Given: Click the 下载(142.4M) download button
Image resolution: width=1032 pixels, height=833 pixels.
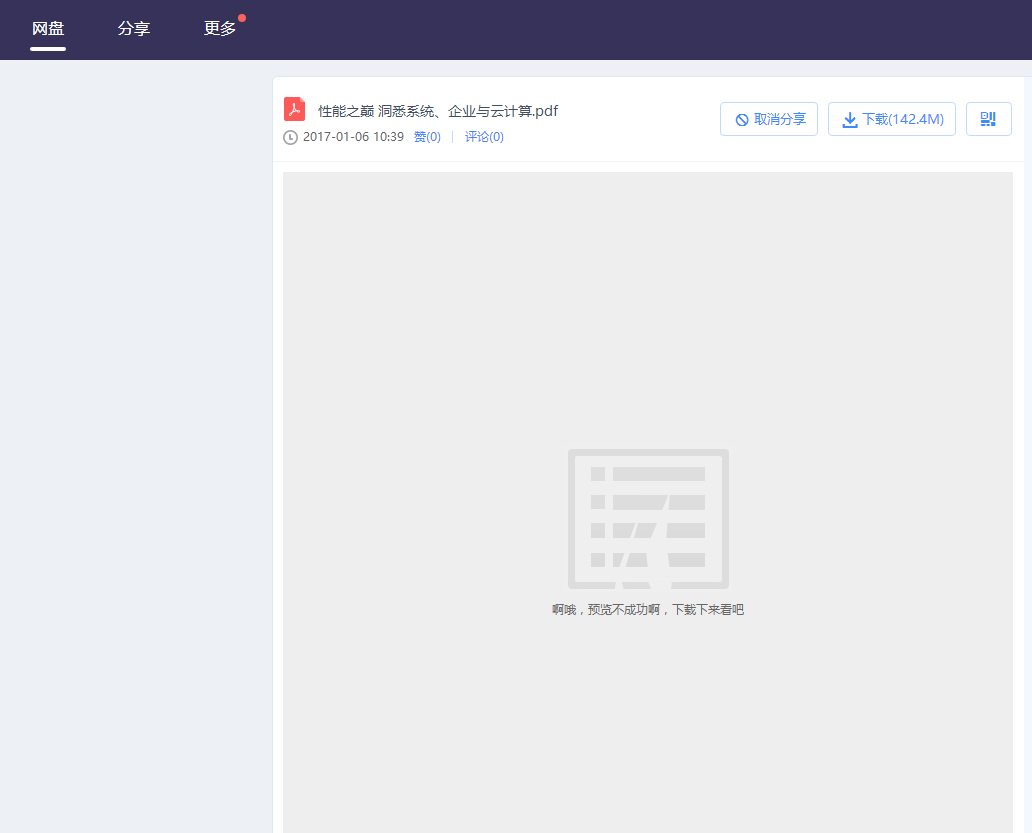Looking at the screenshot, I should 892,118.
